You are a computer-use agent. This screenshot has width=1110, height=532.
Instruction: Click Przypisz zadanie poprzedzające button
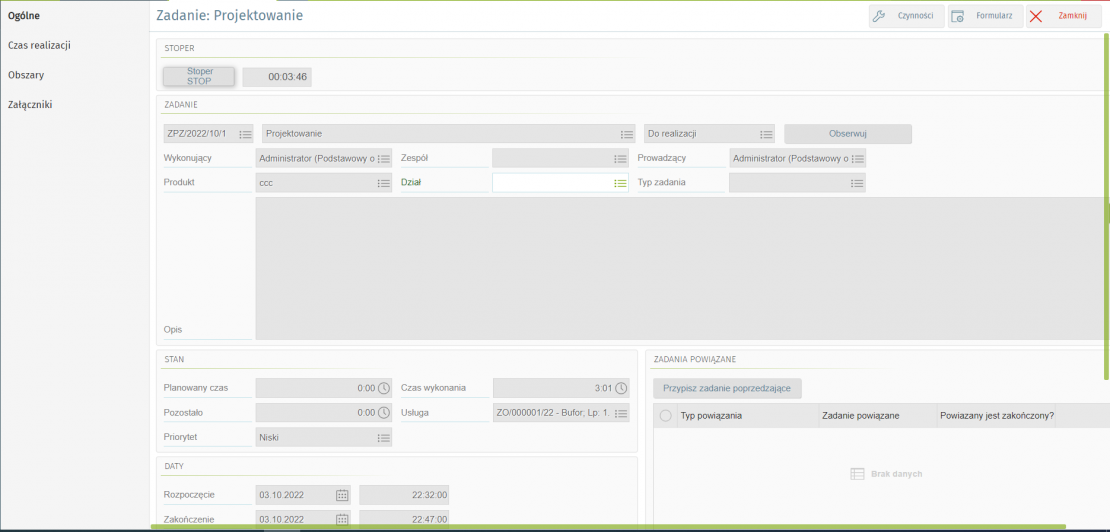tap(727, 389)
